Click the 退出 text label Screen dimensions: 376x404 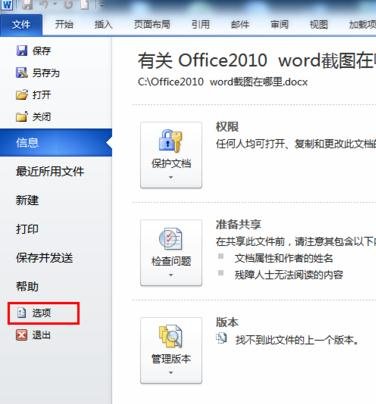tap(41, 335)
